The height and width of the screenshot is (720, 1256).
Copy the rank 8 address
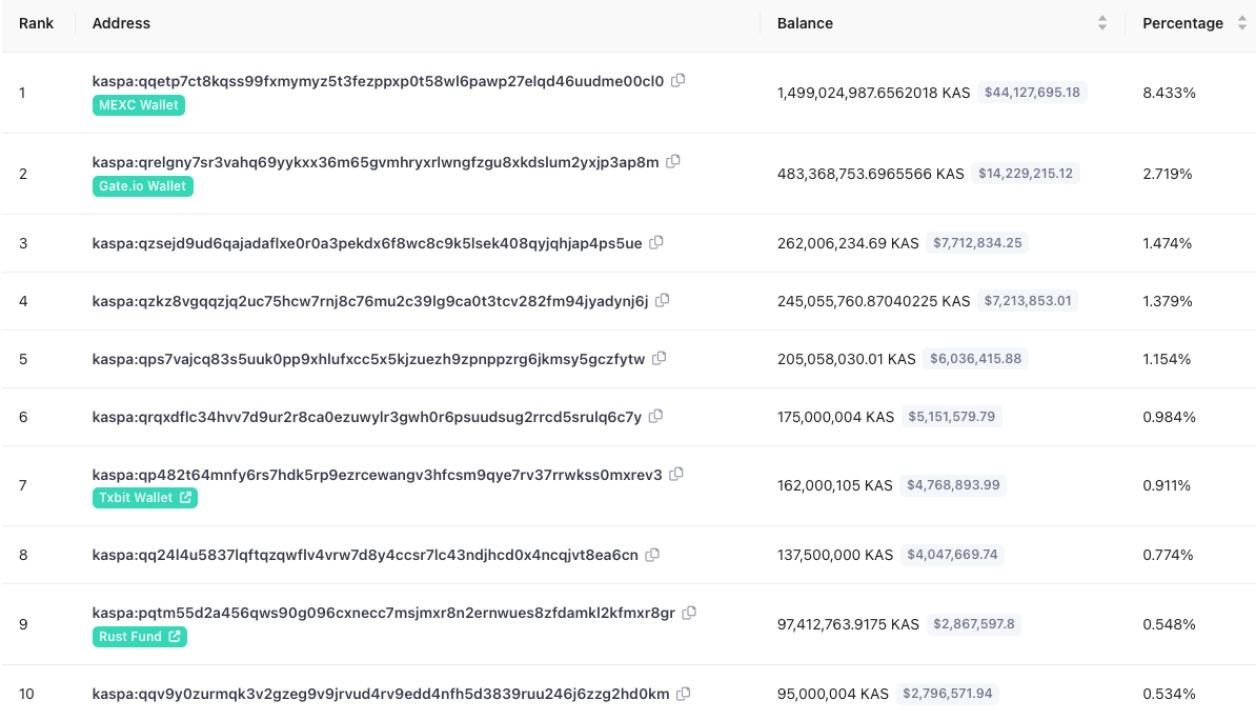pyautogui.click(x=652, y=554)
